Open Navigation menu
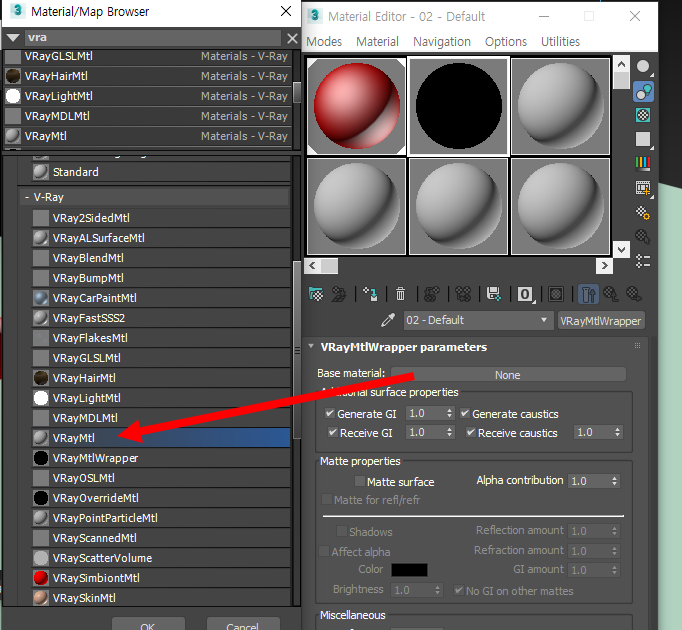Image resolution: width=682 pixels, height=630 pixels. (442, 42)
